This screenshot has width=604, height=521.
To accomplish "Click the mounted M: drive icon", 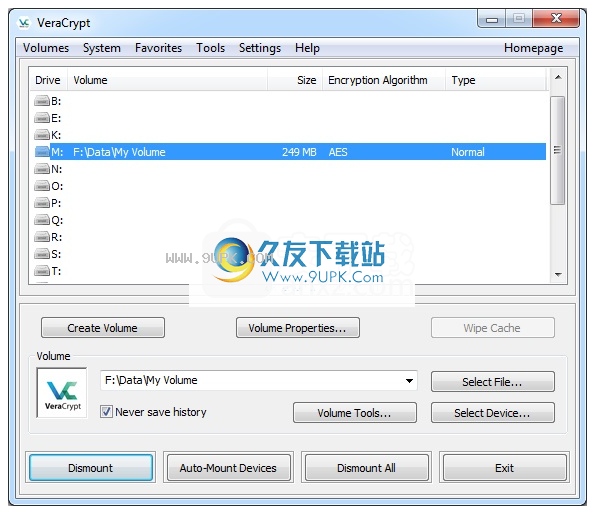I will click(x=42, y=152).
